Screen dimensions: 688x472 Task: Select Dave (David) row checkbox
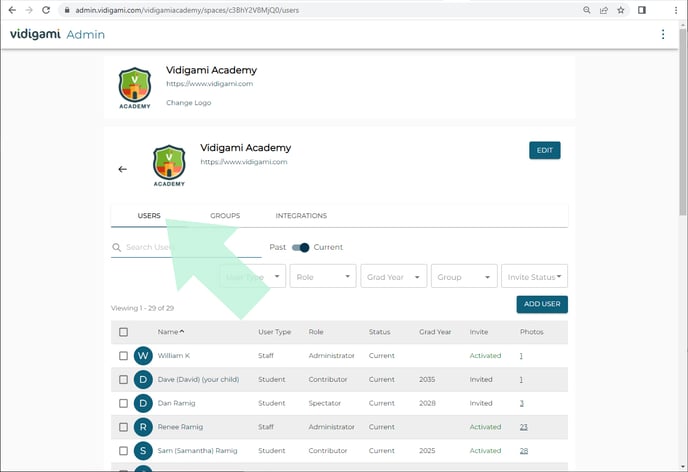coord(123,379)
